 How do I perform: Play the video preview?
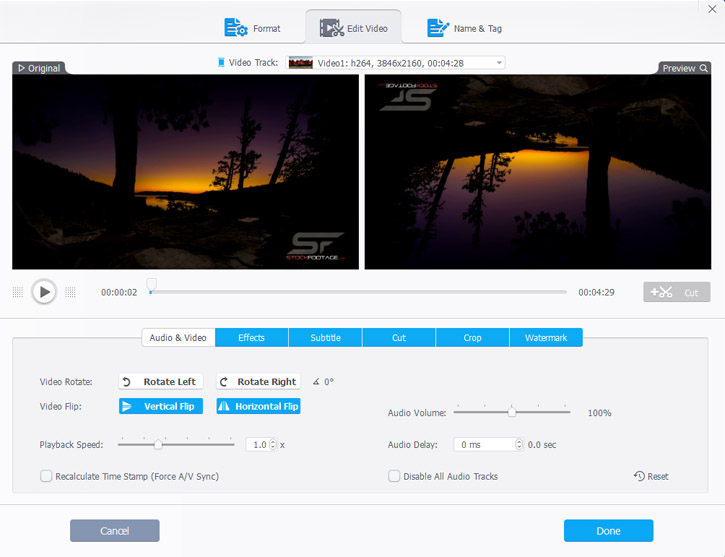(x=44, y=292)
